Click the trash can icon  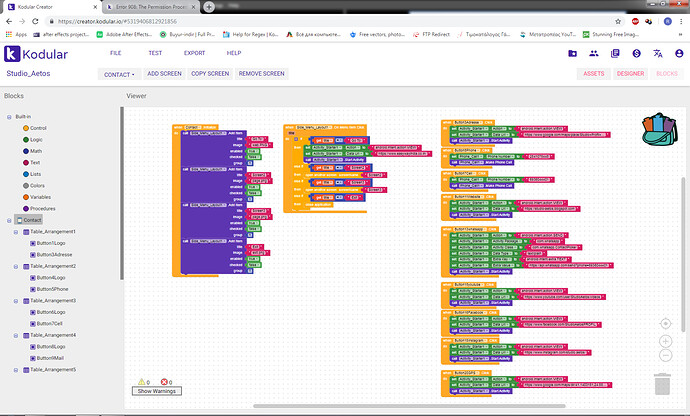click(x=662, y=384)
